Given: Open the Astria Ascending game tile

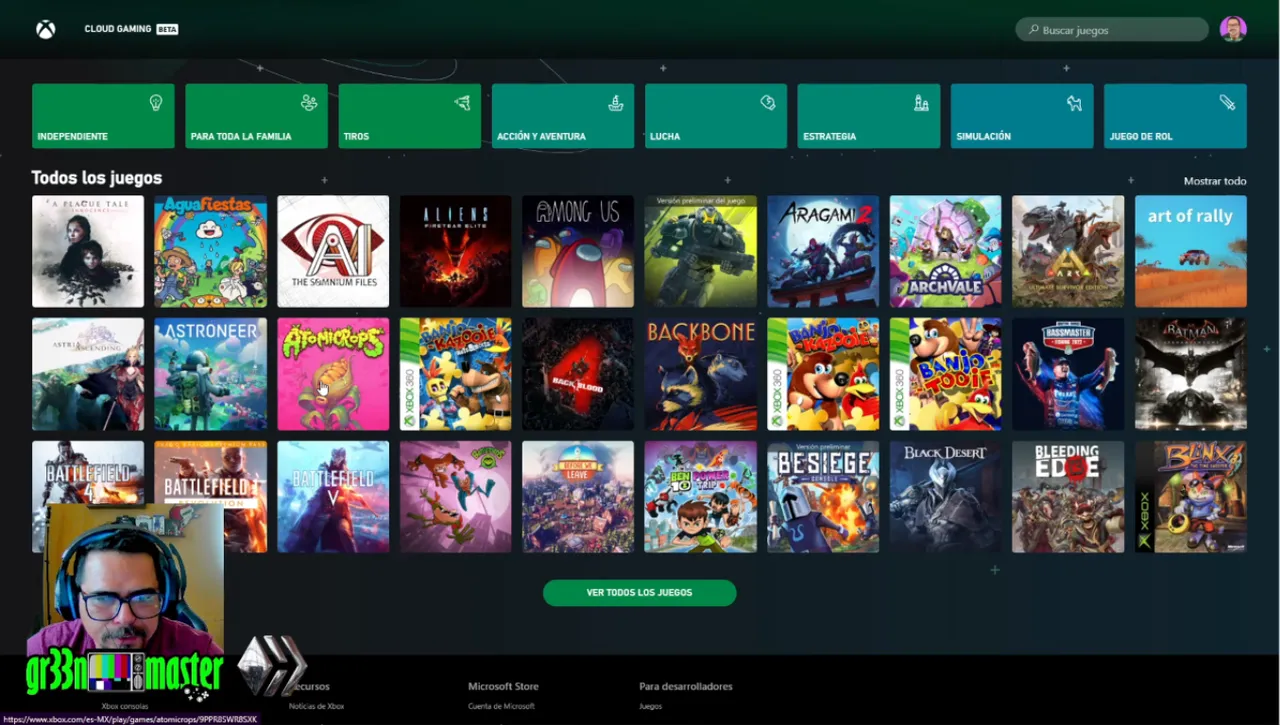Looking at the screenshot, I should pyautogui.click(x=88, y=374).
